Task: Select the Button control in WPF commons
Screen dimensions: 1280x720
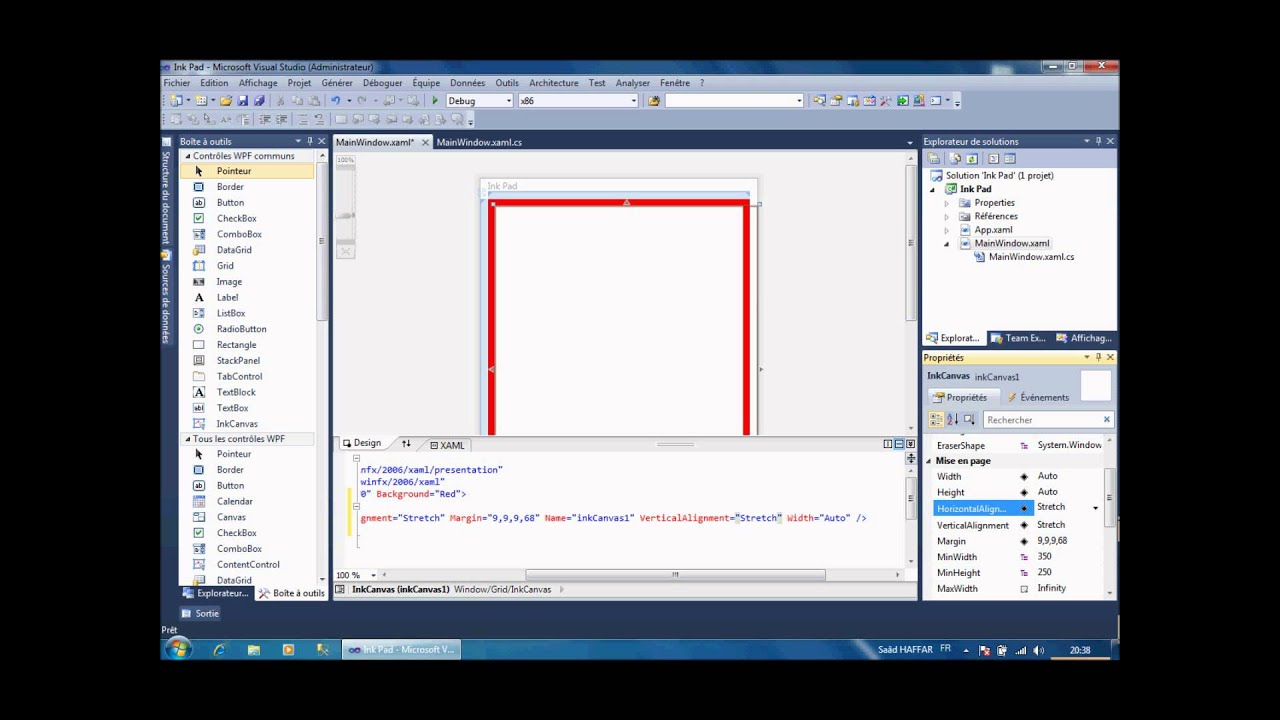Action: tap(246, 202)
